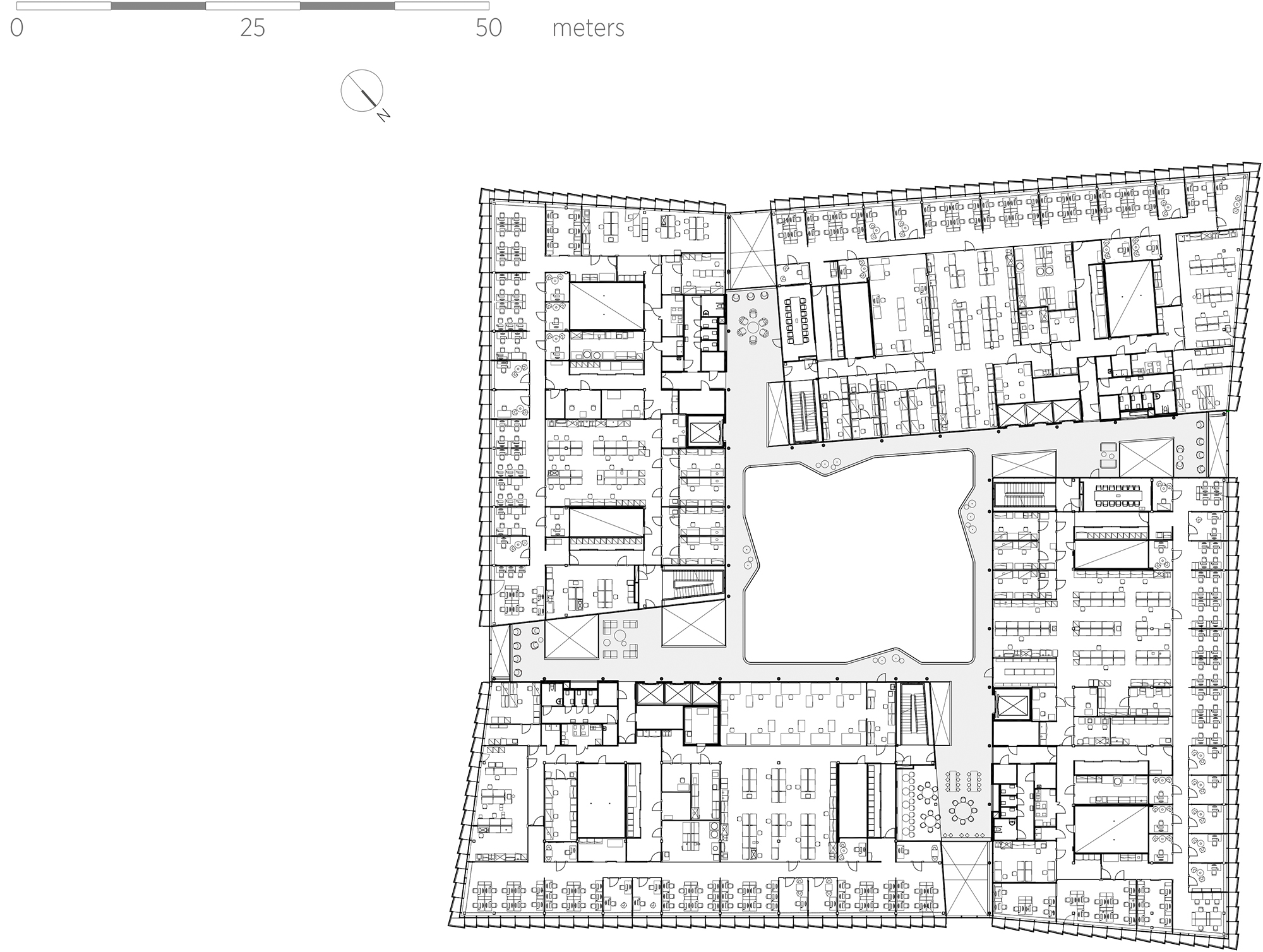This screenshot has width=1263, height=952.
Task: Click the '25' marker on the scale bar
Action: 251,28
